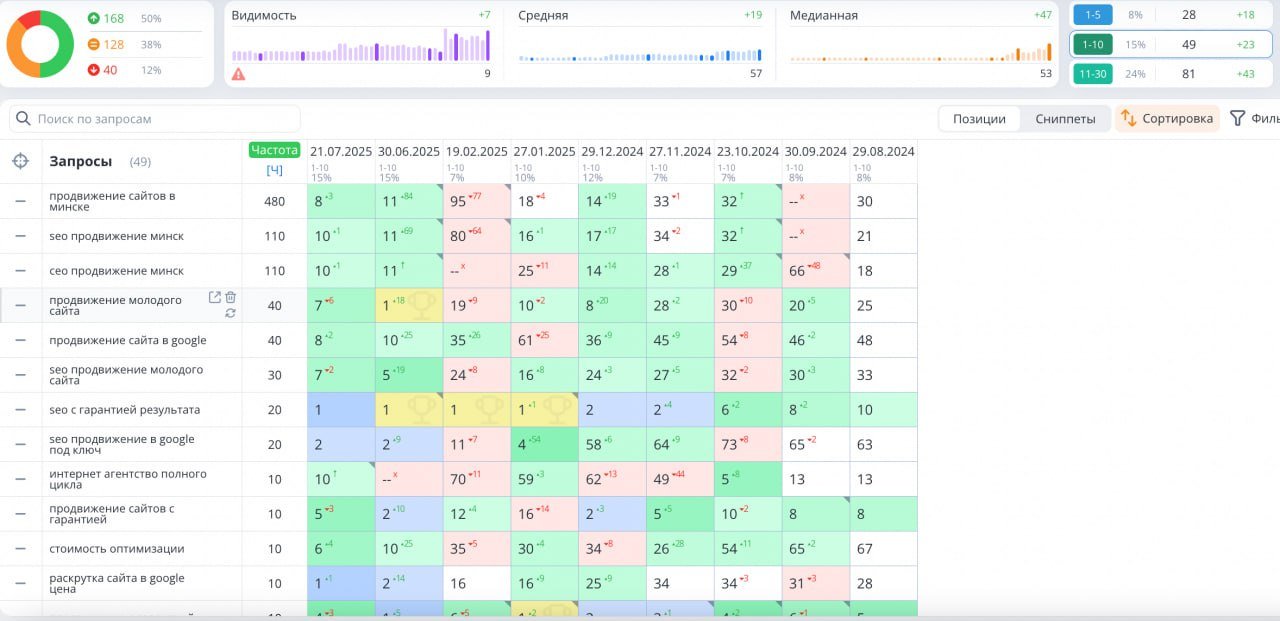Click the Запросы column header
Image resolution: width=1280 pixels, height=621 pixels.
[81, 161]
